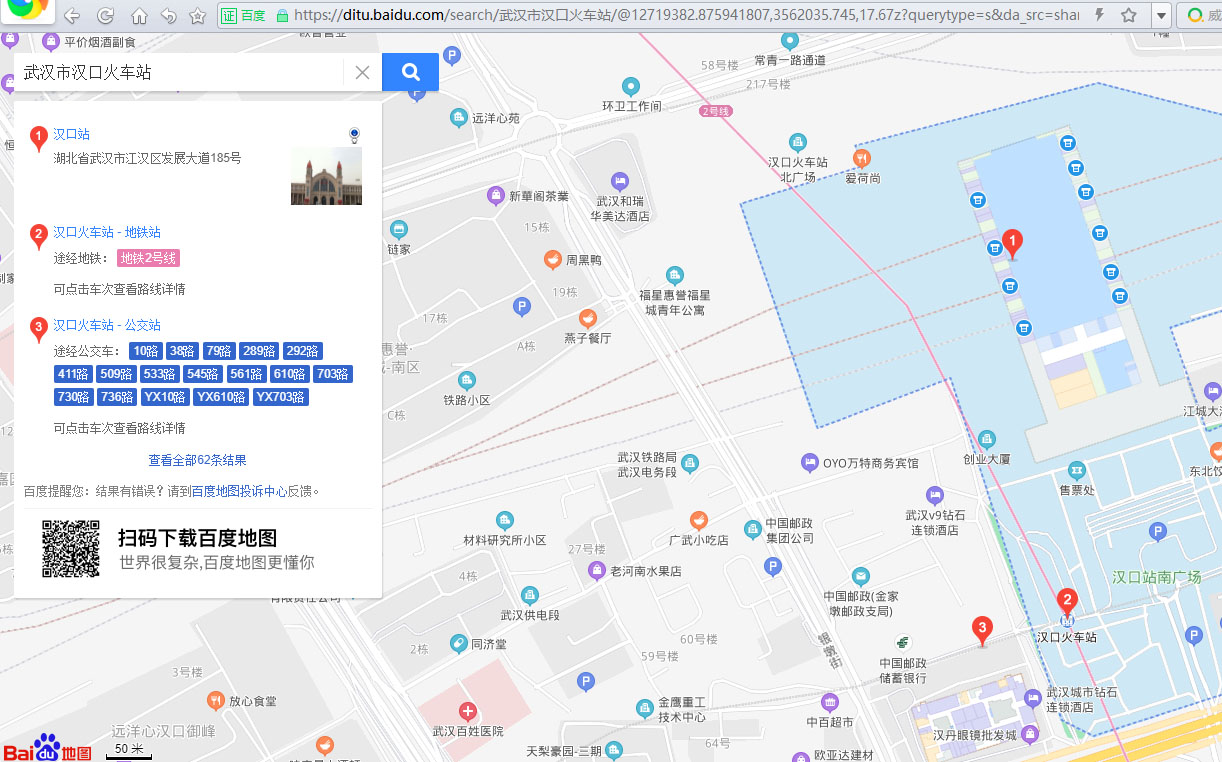
Task: Run search with the blue magnifier button
Action: click(x=410, y=72)
